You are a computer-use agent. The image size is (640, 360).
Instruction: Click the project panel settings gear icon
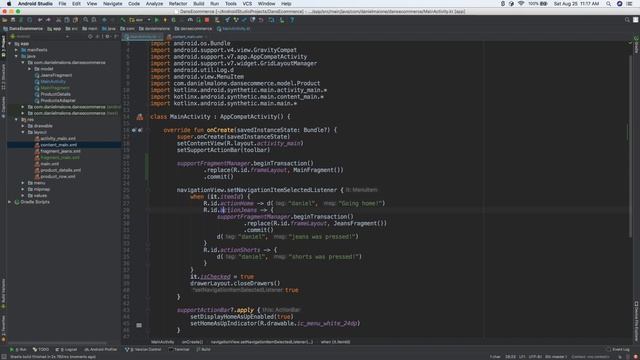tap(107, 36)
